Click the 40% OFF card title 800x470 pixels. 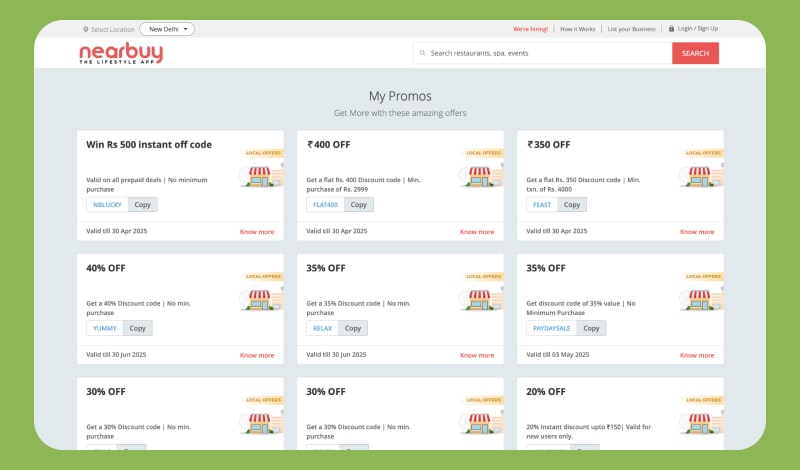tap(106, 268)
